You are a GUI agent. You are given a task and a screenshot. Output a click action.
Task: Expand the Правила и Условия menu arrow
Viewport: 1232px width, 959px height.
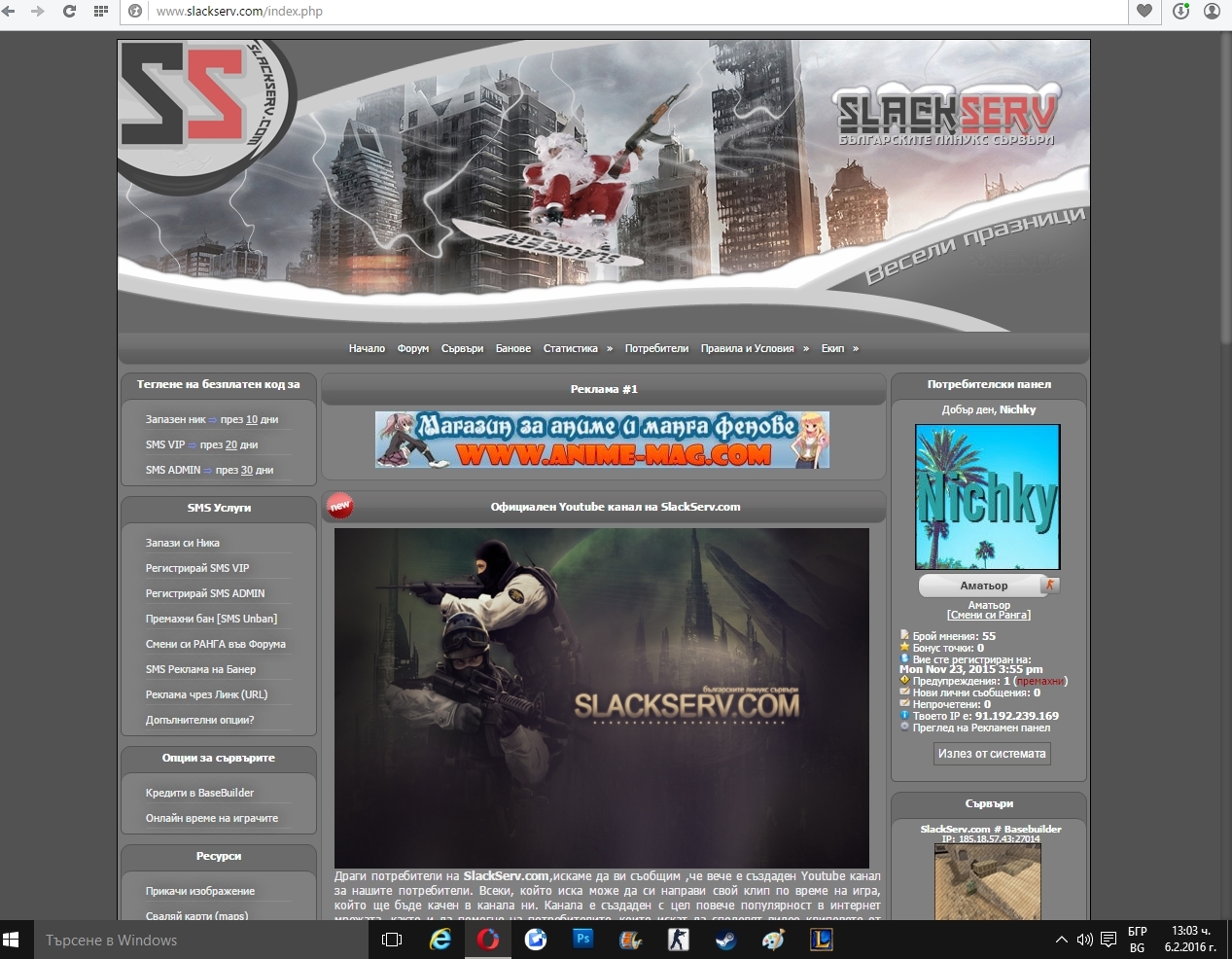[806, 348]
